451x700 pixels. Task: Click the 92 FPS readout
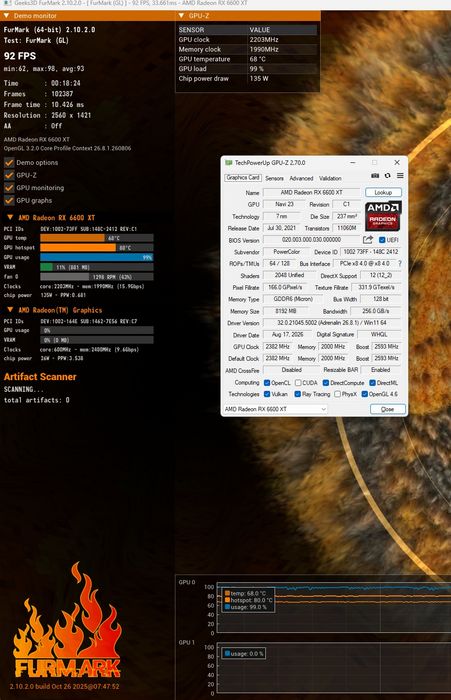point(20,56)
